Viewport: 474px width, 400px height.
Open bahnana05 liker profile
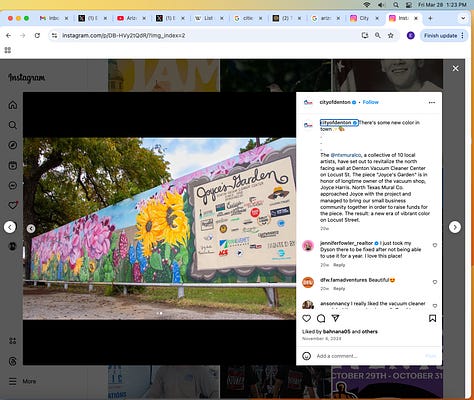click(337, 332)
